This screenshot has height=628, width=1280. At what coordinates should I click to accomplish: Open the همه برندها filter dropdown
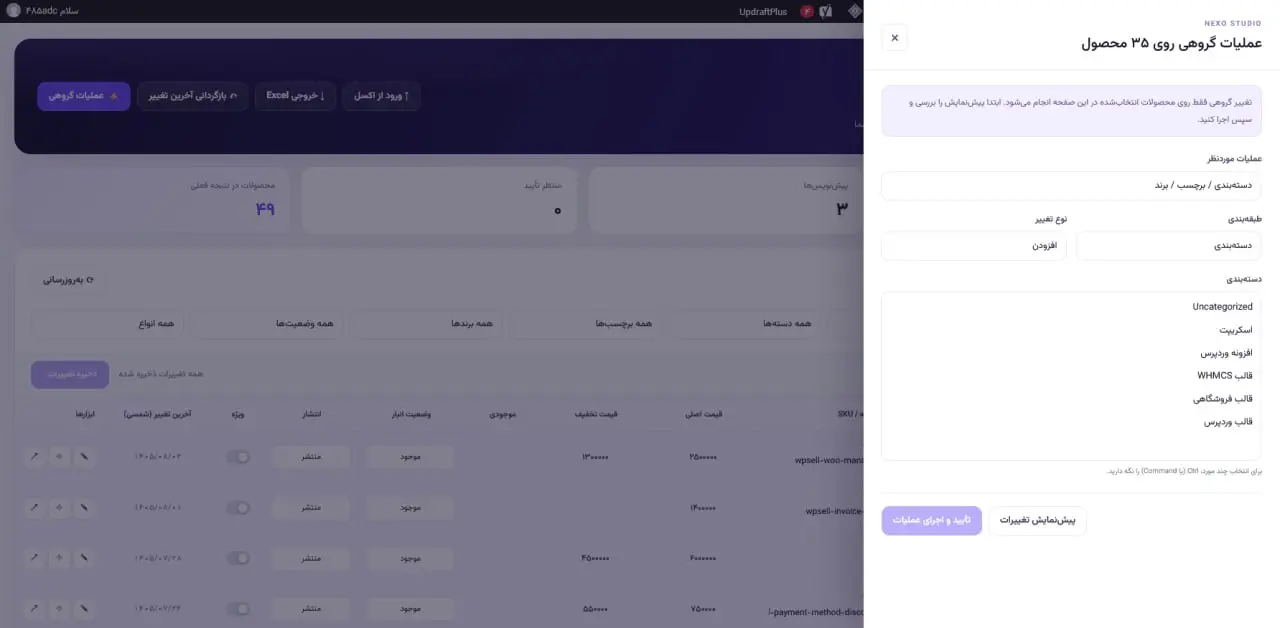(x=425, y=324)
